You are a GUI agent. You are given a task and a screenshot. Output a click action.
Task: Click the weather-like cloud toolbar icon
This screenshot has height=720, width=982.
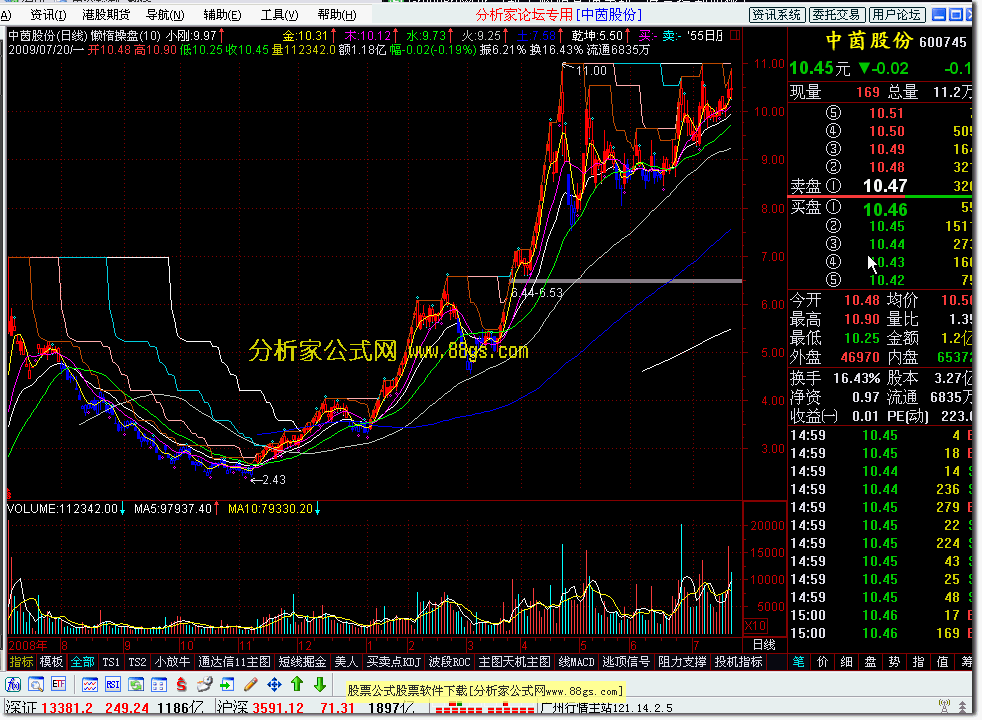[205, 684]
